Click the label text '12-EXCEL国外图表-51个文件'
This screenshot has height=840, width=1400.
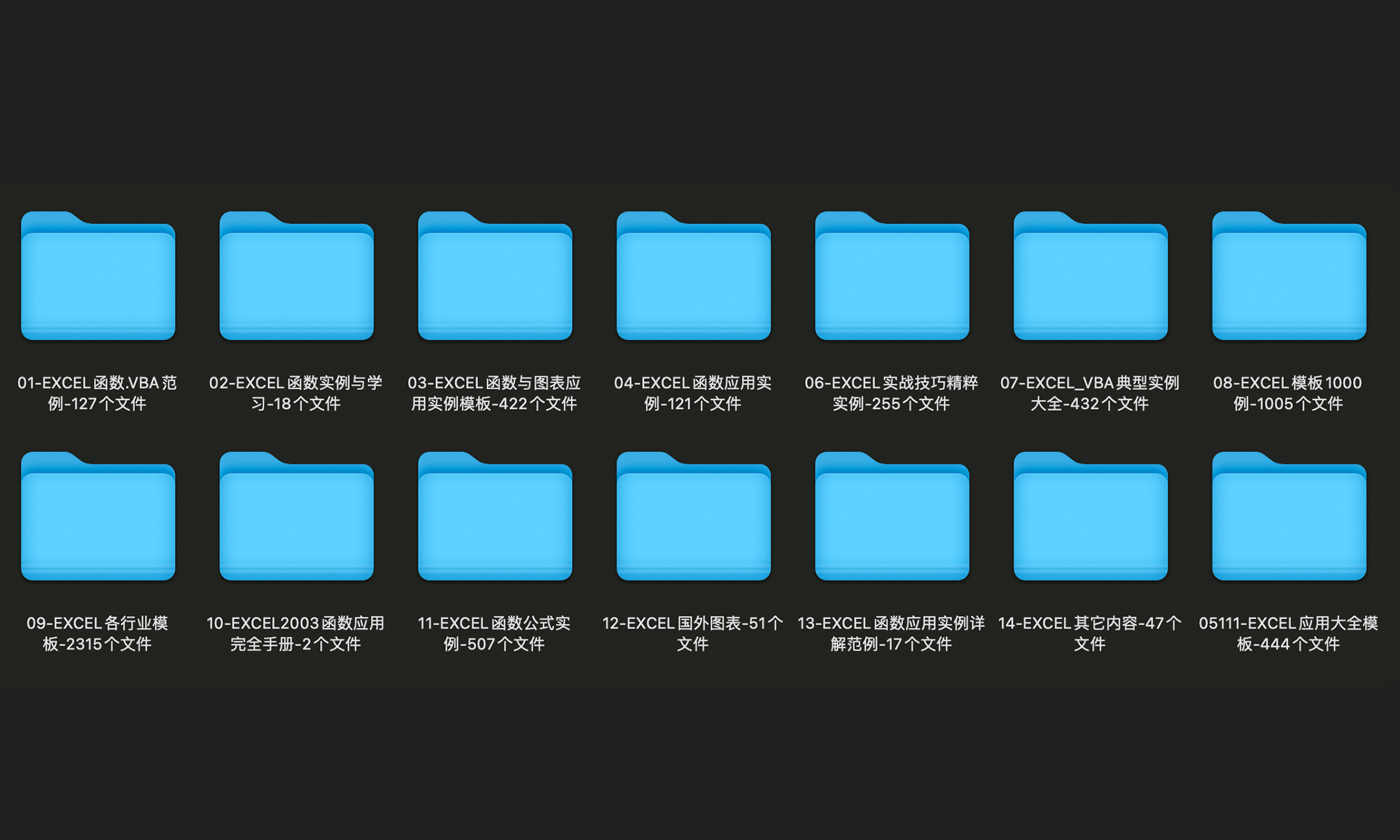tap(693, 633)
